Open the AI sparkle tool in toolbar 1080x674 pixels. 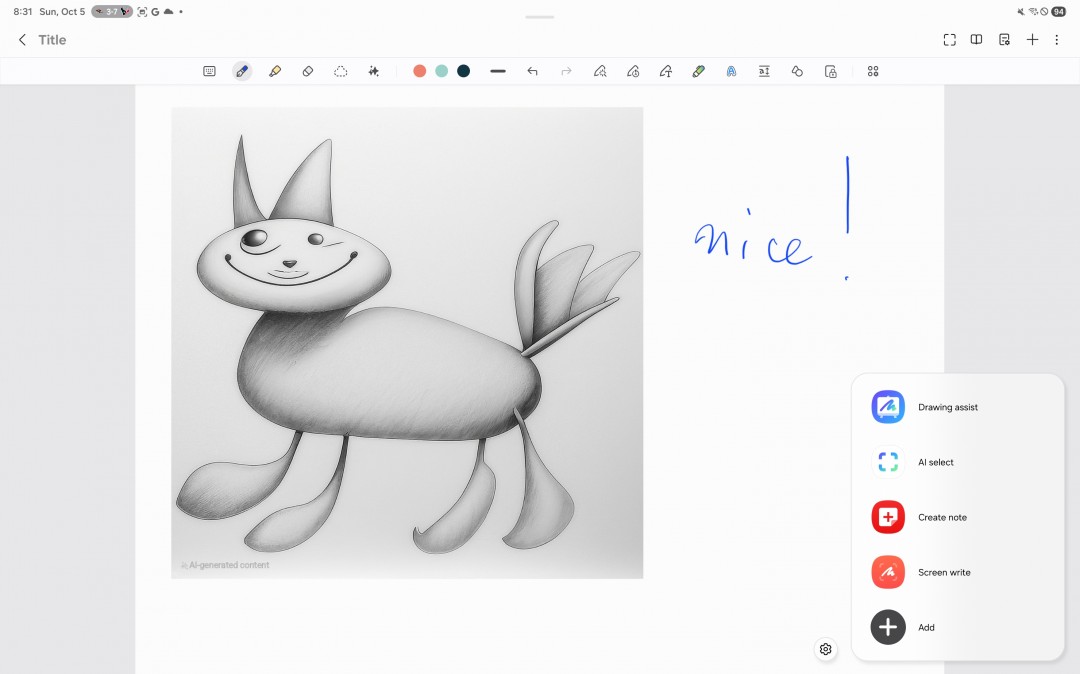374,71
